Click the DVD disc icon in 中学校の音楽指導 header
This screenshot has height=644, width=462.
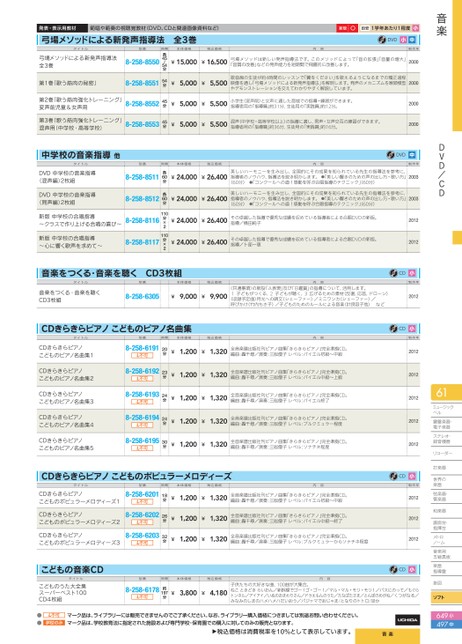pyautogui.click(x=391, y=155)
